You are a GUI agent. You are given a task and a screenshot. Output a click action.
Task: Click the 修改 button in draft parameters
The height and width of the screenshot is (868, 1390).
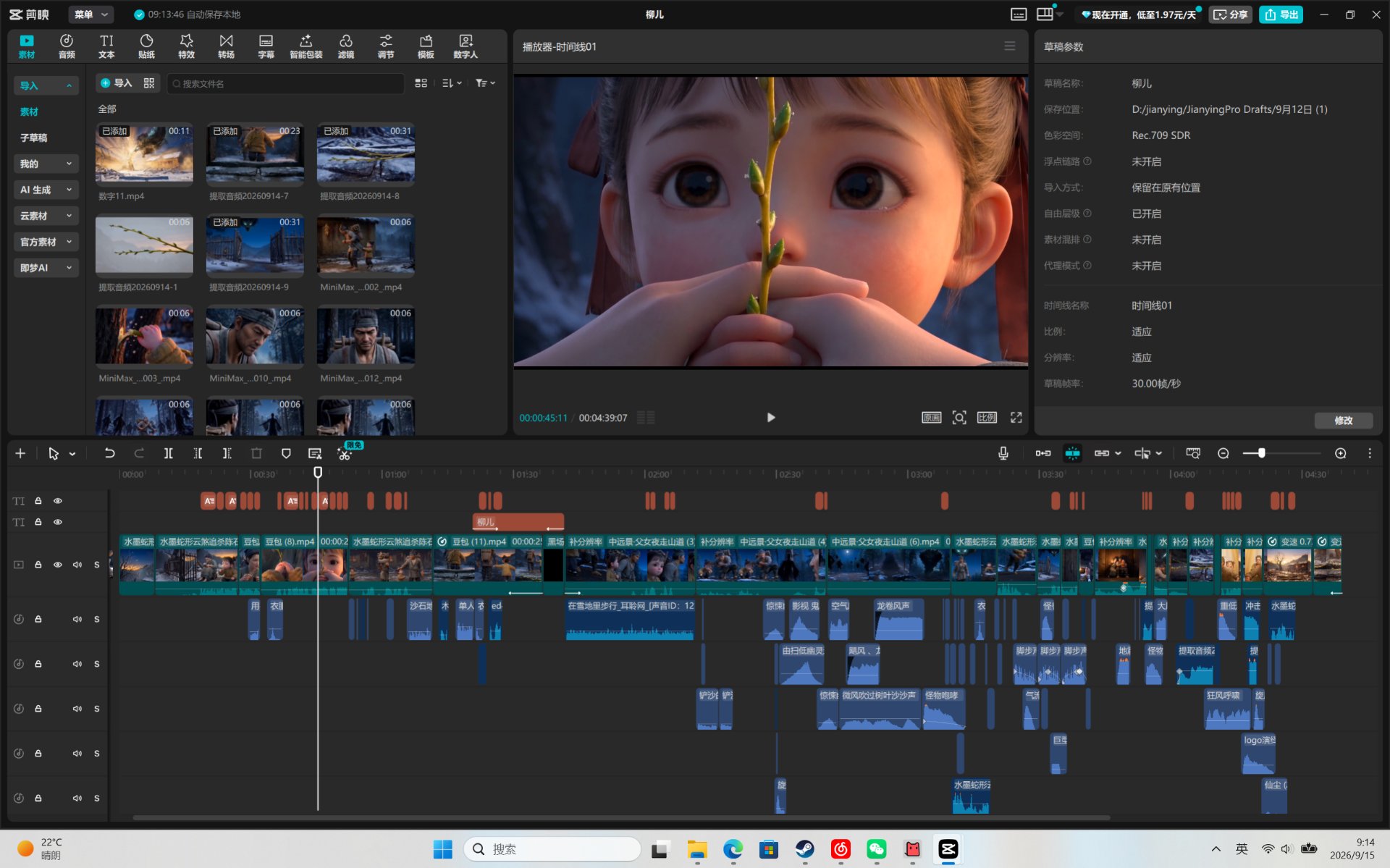point(1343,421)
